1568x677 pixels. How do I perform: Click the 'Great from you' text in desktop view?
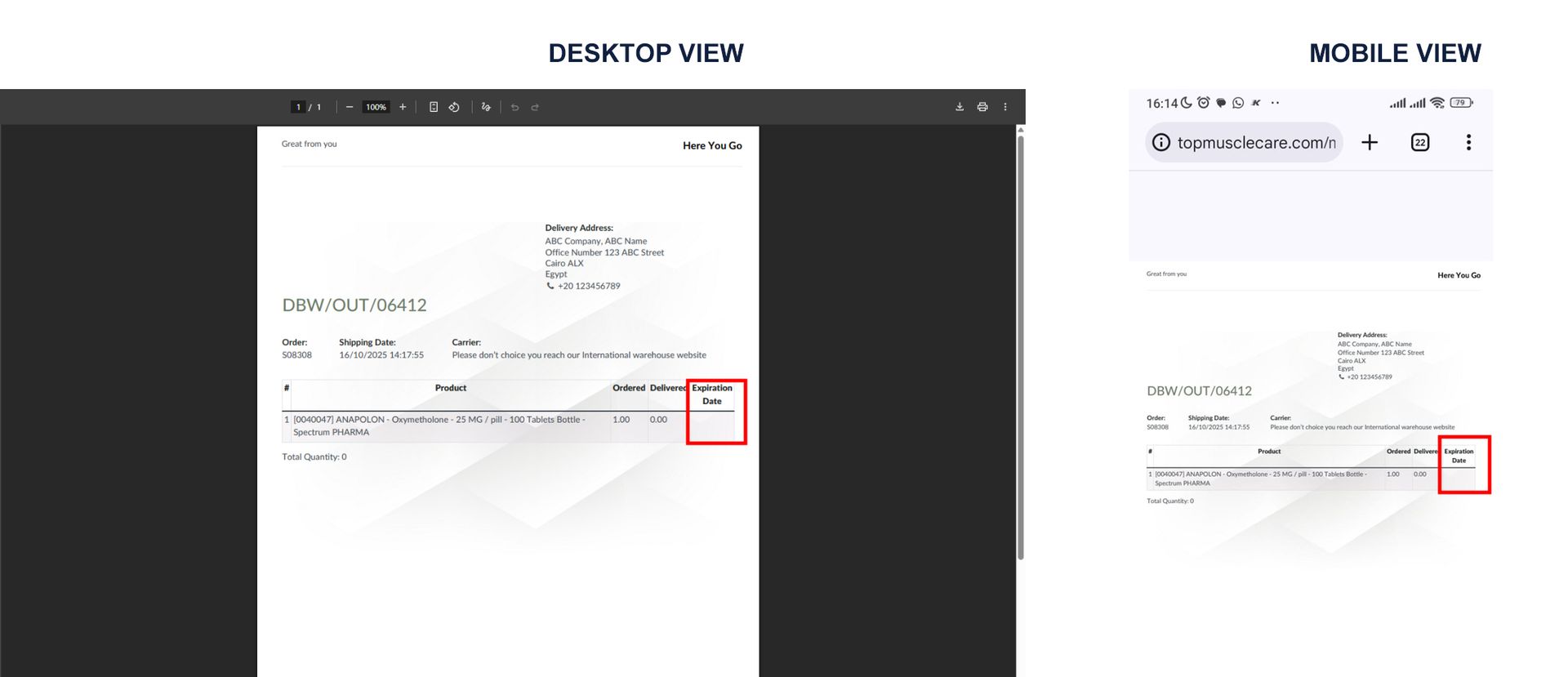(x=309, y=144)
